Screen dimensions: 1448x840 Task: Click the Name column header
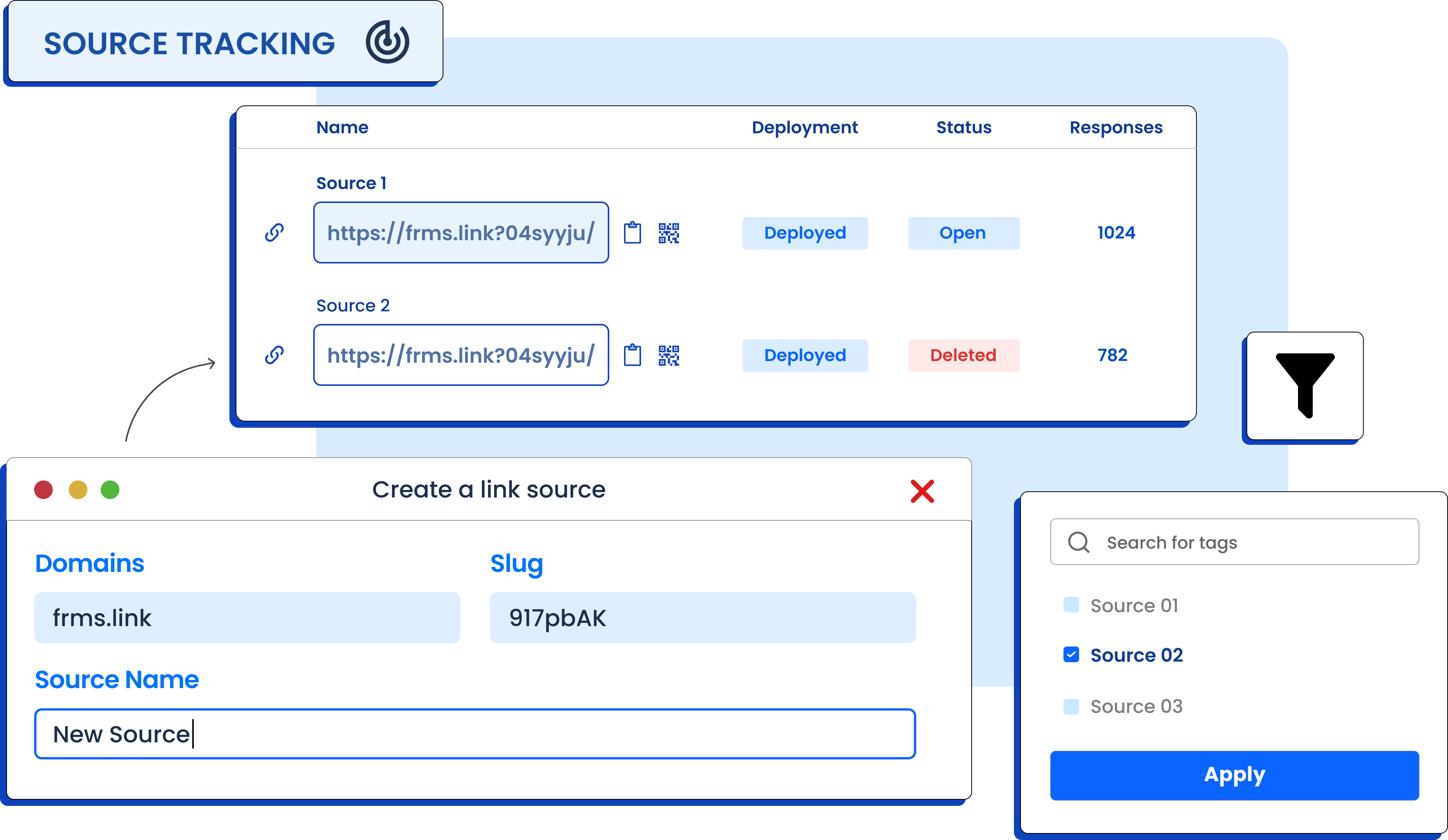343,127
